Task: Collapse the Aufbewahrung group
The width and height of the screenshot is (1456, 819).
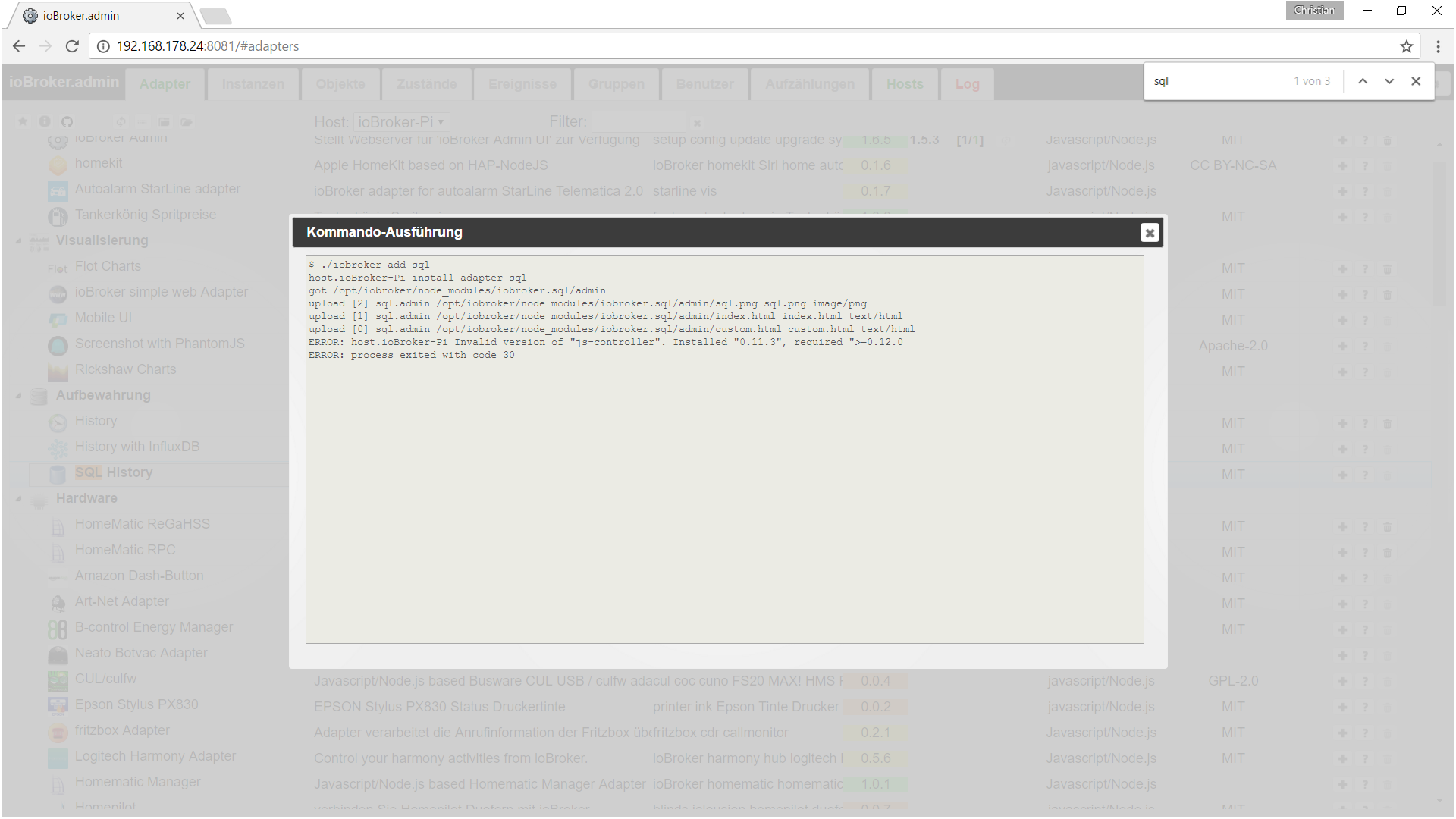Action: click(x=19, y=396)
